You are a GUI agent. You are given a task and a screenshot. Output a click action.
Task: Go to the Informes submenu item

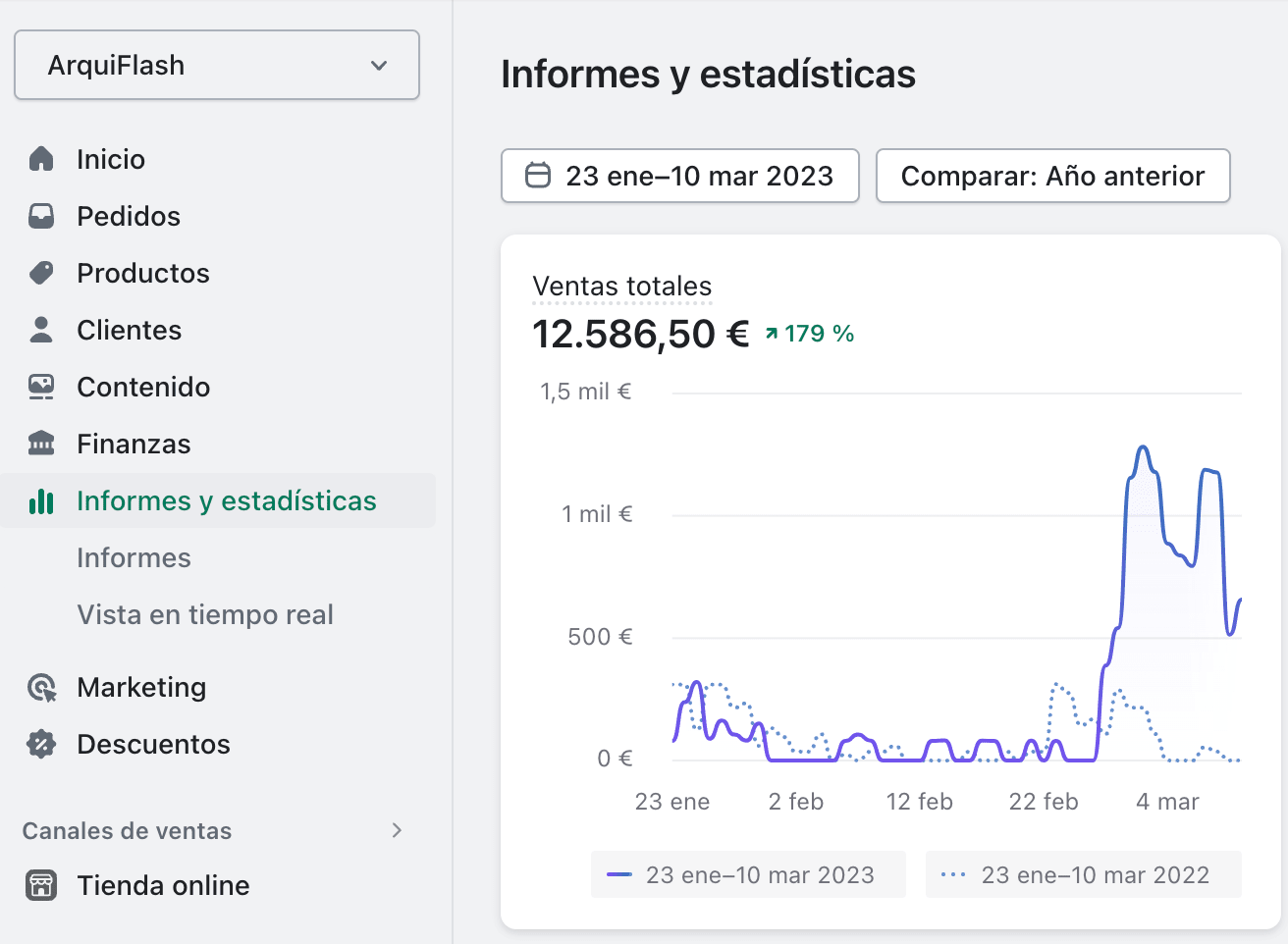134,557
